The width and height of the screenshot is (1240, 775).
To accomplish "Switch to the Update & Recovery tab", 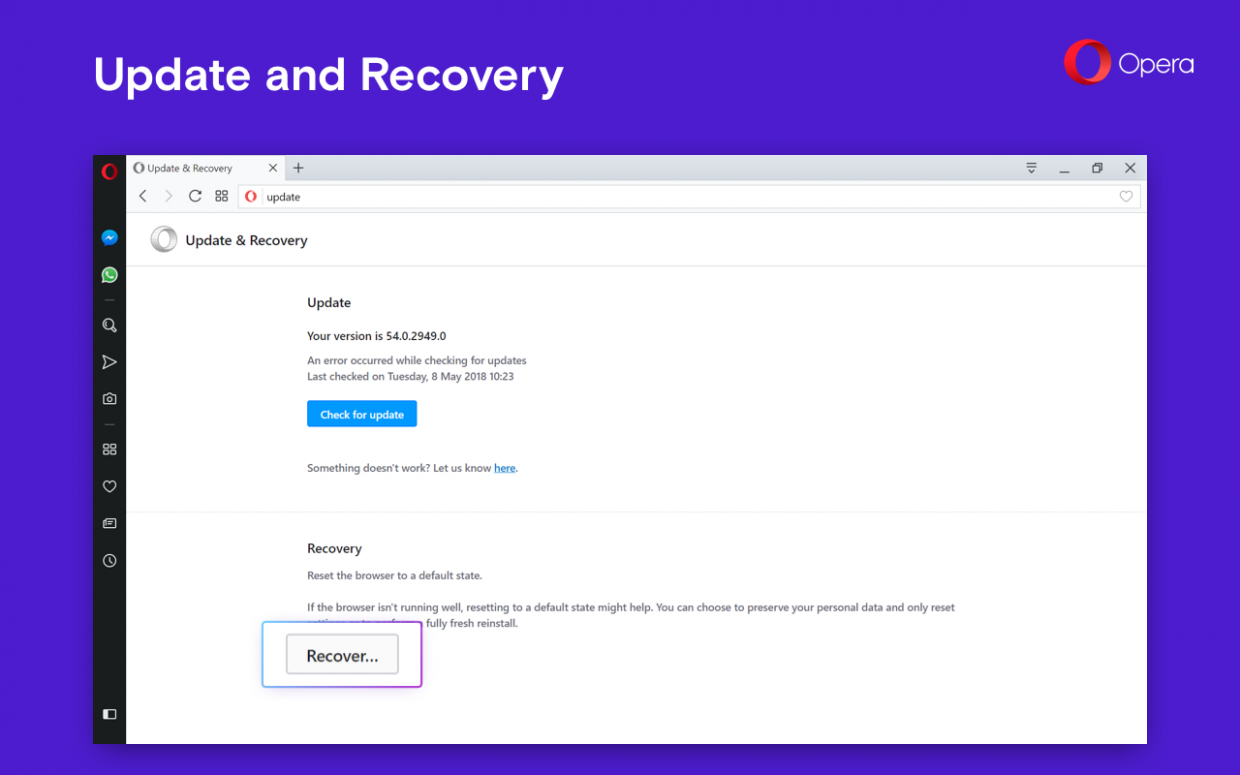I will 195,168.
